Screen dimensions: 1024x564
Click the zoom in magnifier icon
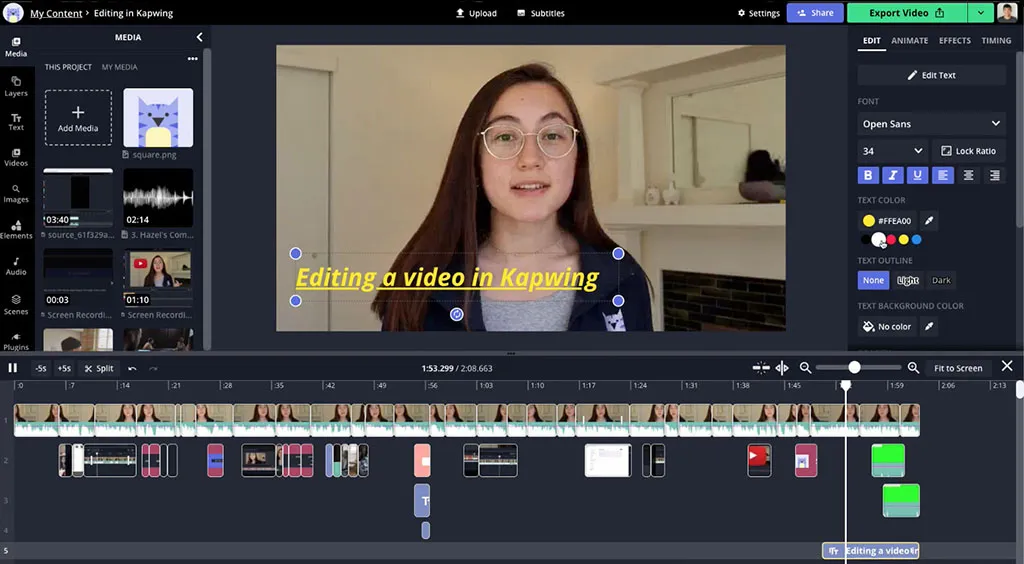pyautogui.click(x=913, y=368)
